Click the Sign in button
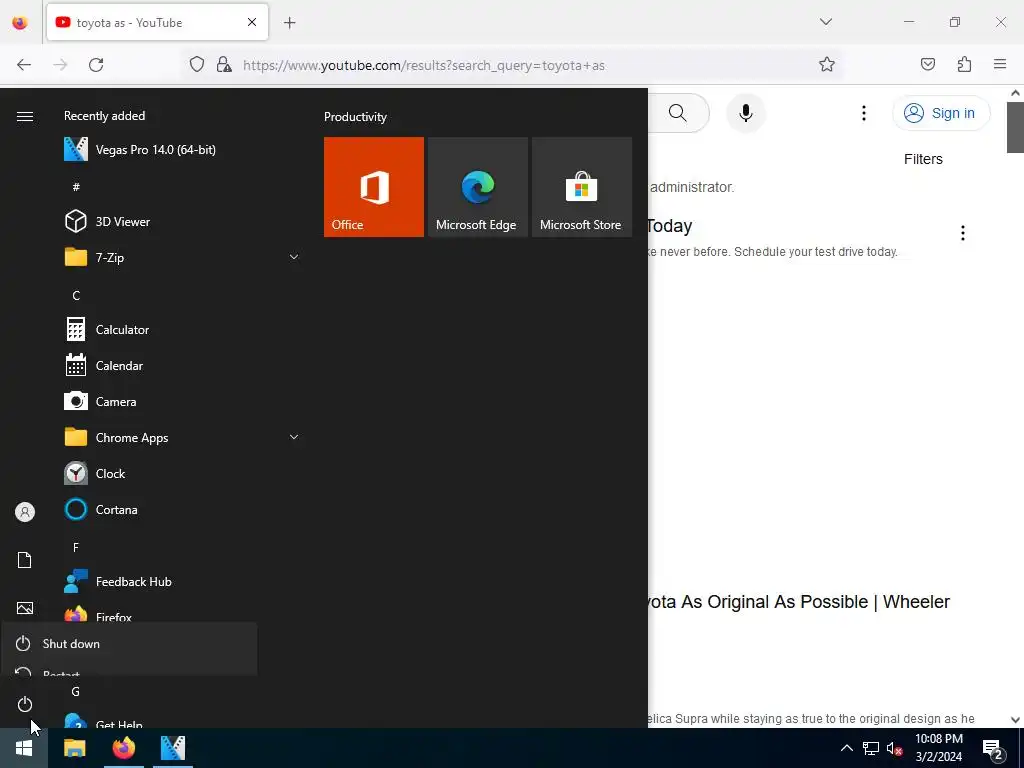Viewport: 1024px width, 768px height. (941, 113)
